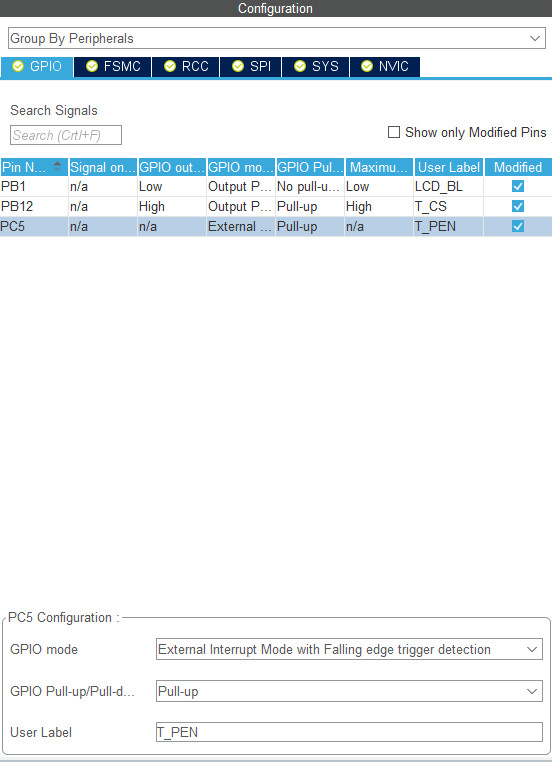The width and height of the screenshot is (552, 762).
Task: Click the status check icon beside FSMC
Action: tap(92, 66)
